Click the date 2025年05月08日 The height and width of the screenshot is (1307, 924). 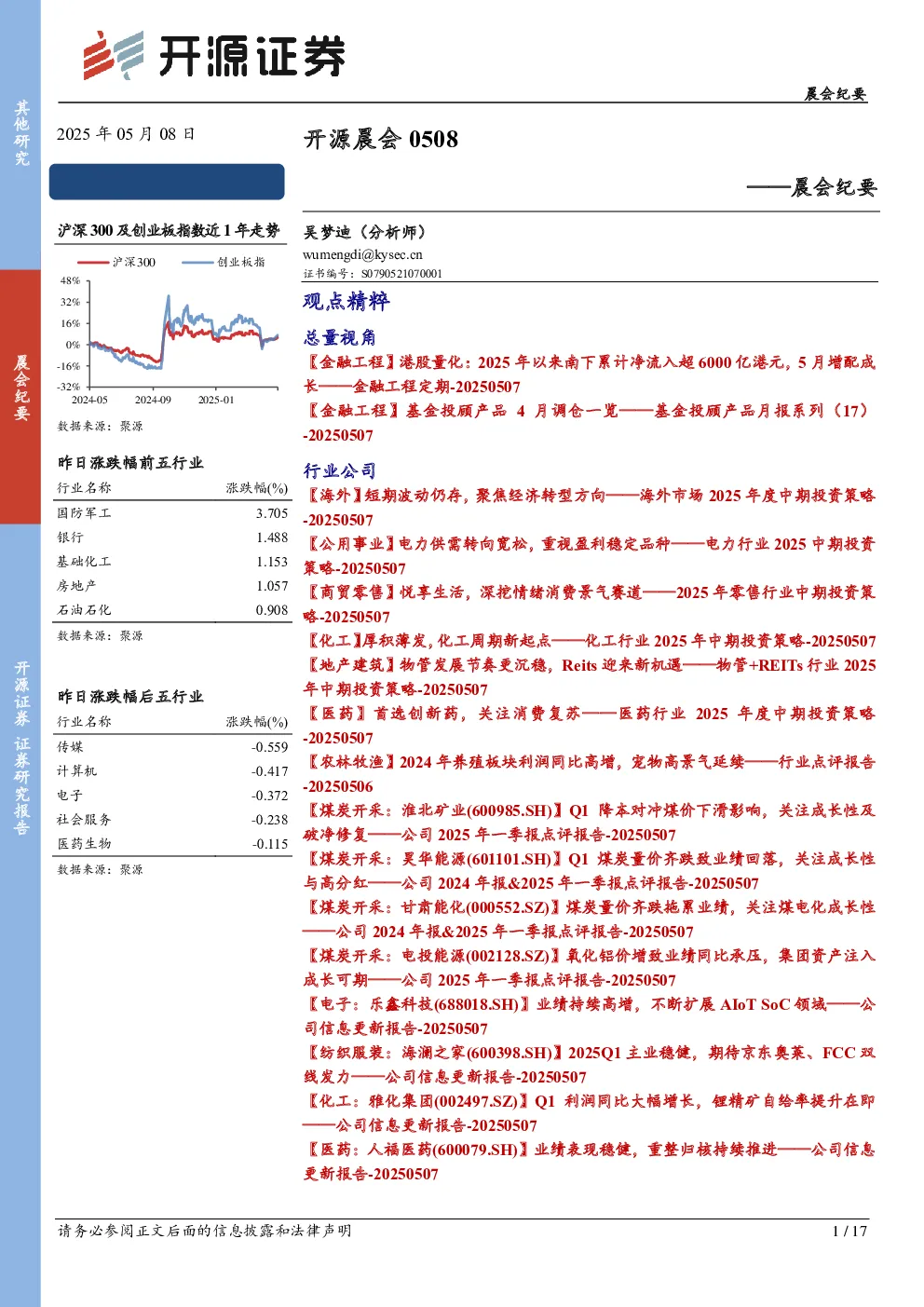point(126,134)
